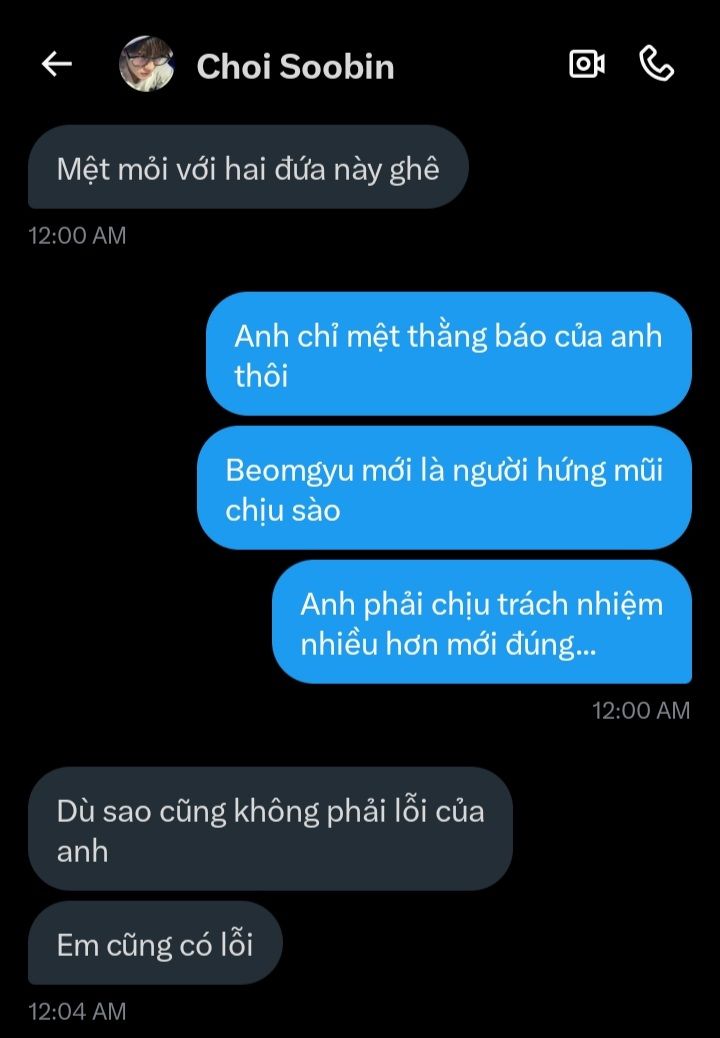Viewport: 720px width, 1038px height.
Task: Tap the 12:04 AM timestamp
Action: (x=77, y=1012)
